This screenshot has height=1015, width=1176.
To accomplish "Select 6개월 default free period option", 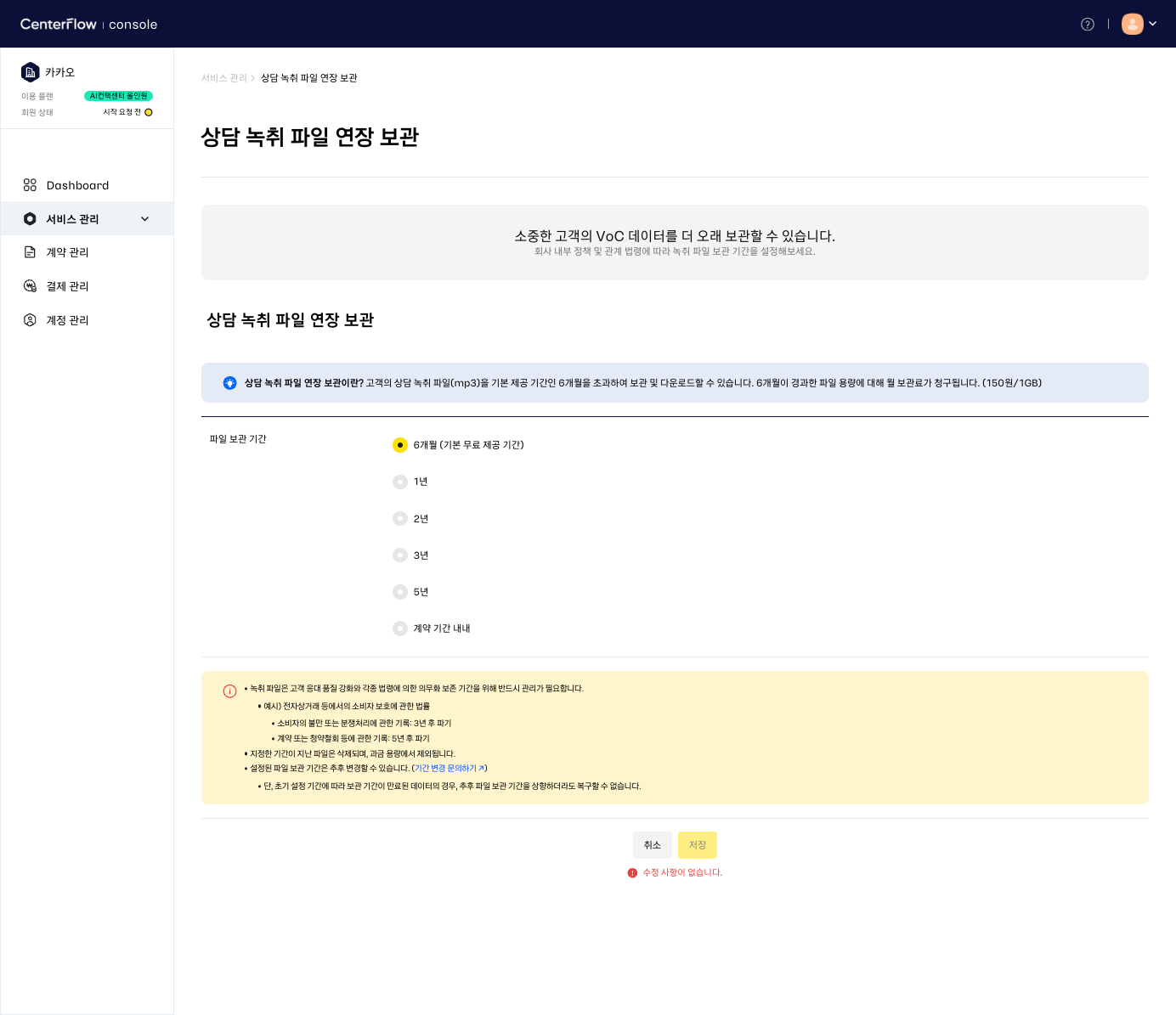I will 400,445.
